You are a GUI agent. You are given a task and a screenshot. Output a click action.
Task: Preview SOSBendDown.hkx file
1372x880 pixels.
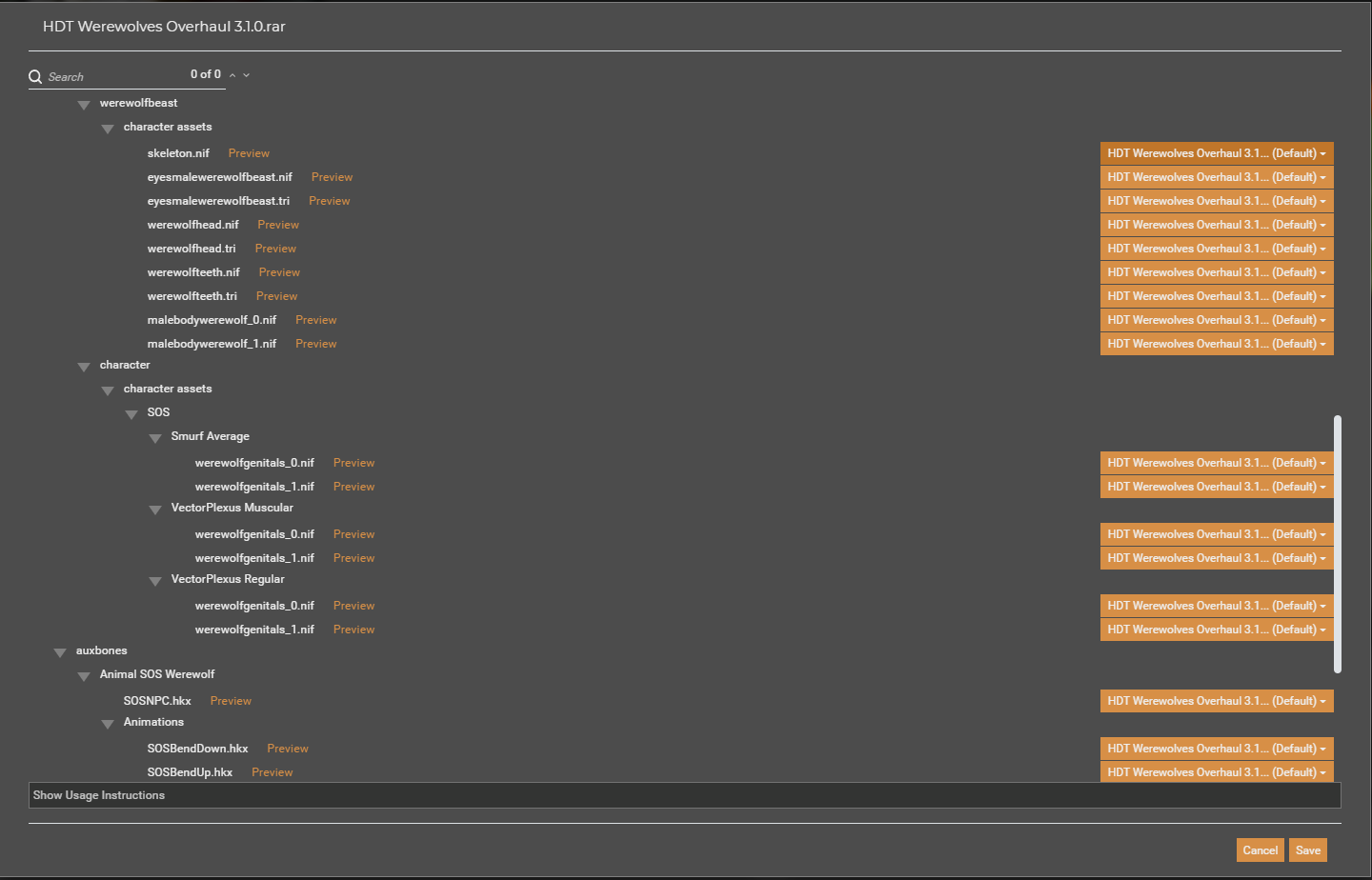[288, 749]
